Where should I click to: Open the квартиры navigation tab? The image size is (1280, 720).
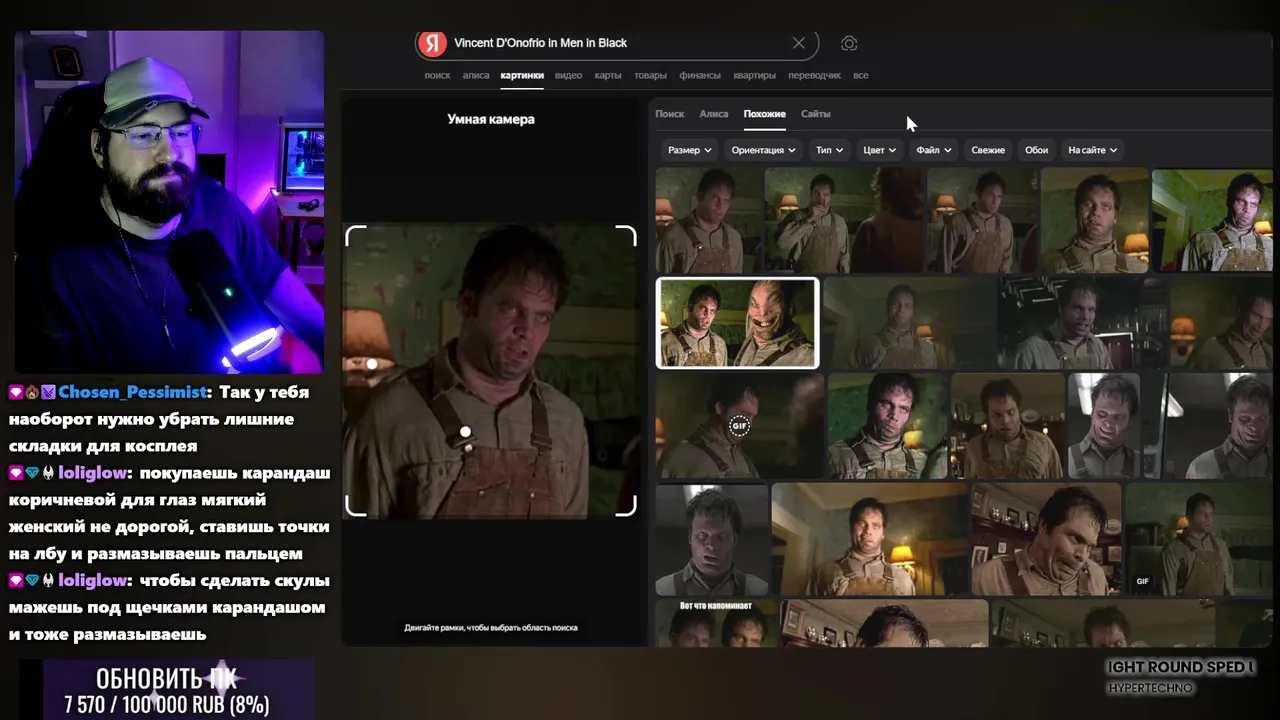click(754, 75)
